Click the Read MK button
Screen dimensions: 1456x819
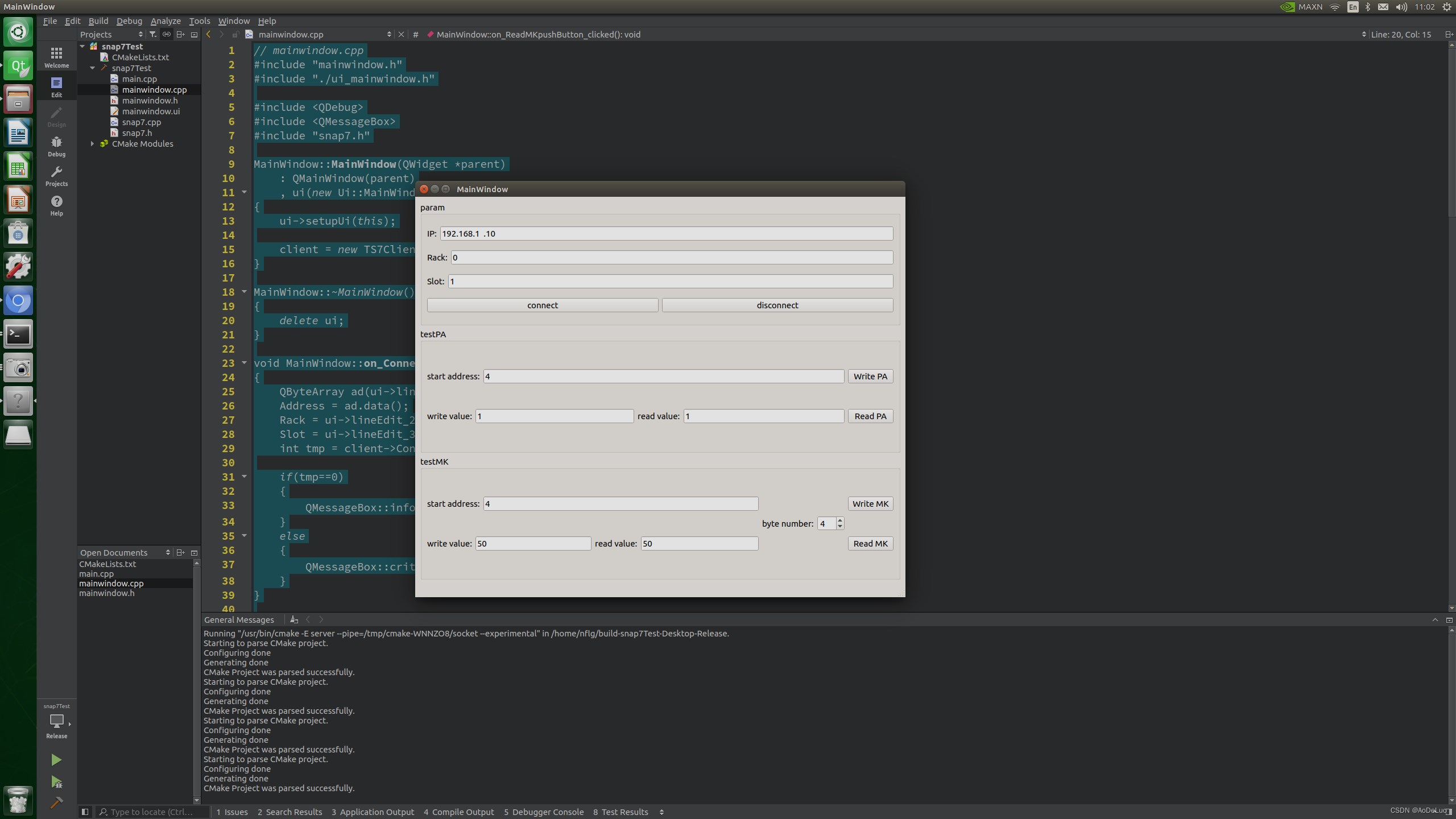869,543
